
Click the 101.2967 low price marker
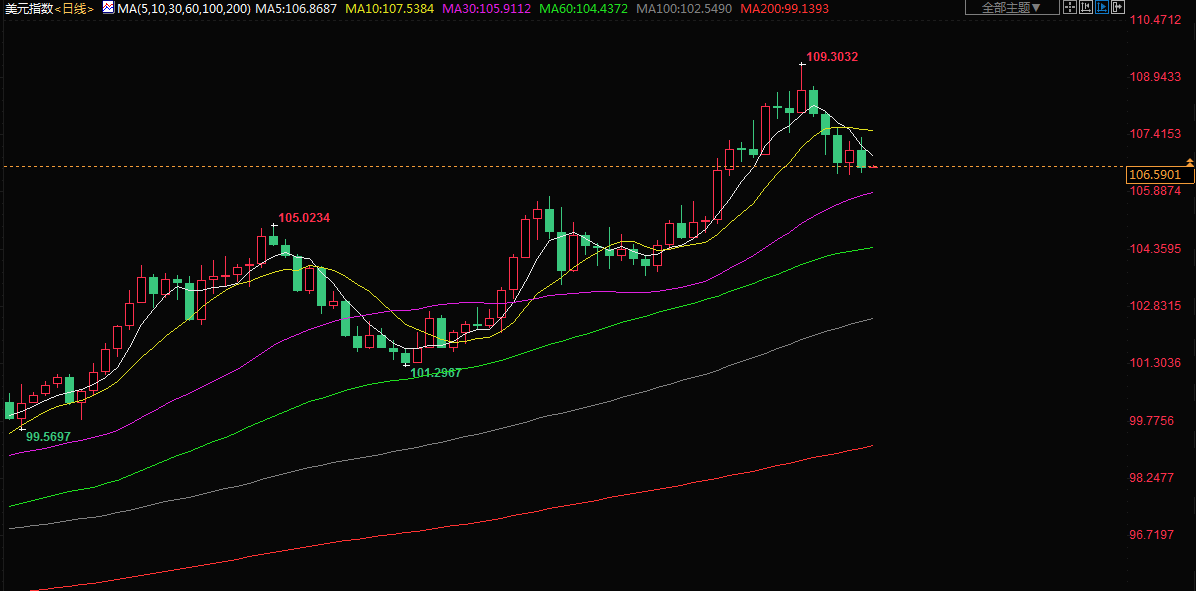[x=436, y=373]
